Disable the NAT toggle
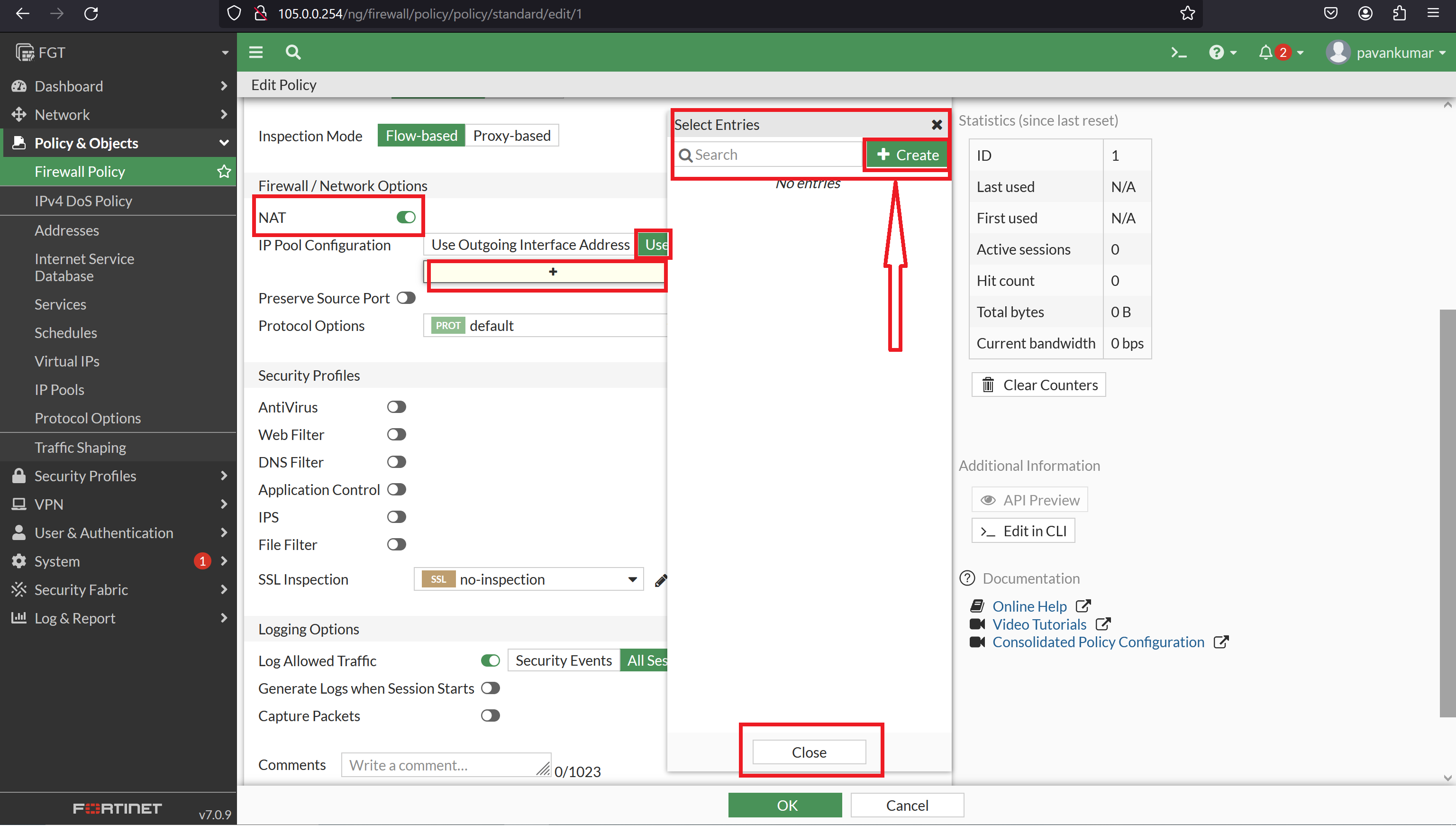Image resolution: width=1456 pixels, height=834 pixels. pyautogui.click(x=406, y=217)
